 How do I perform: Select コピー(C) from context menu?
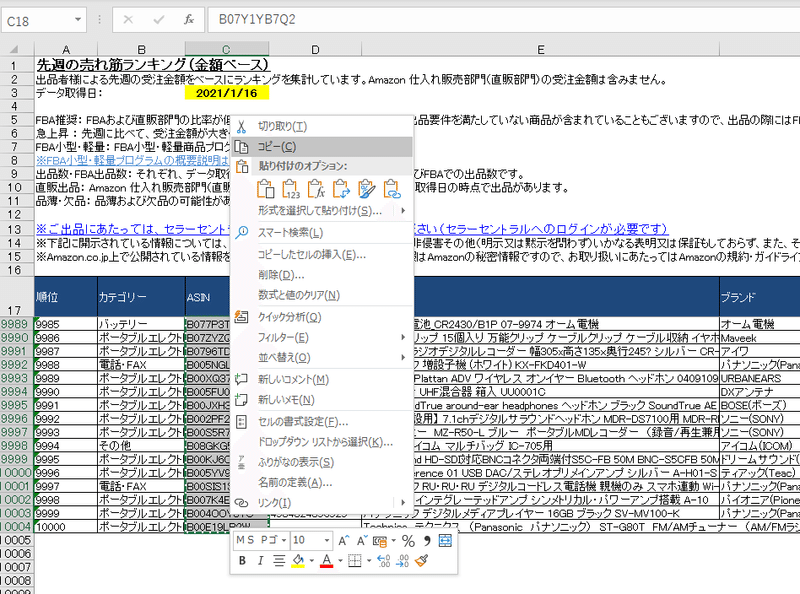[322, 147]
